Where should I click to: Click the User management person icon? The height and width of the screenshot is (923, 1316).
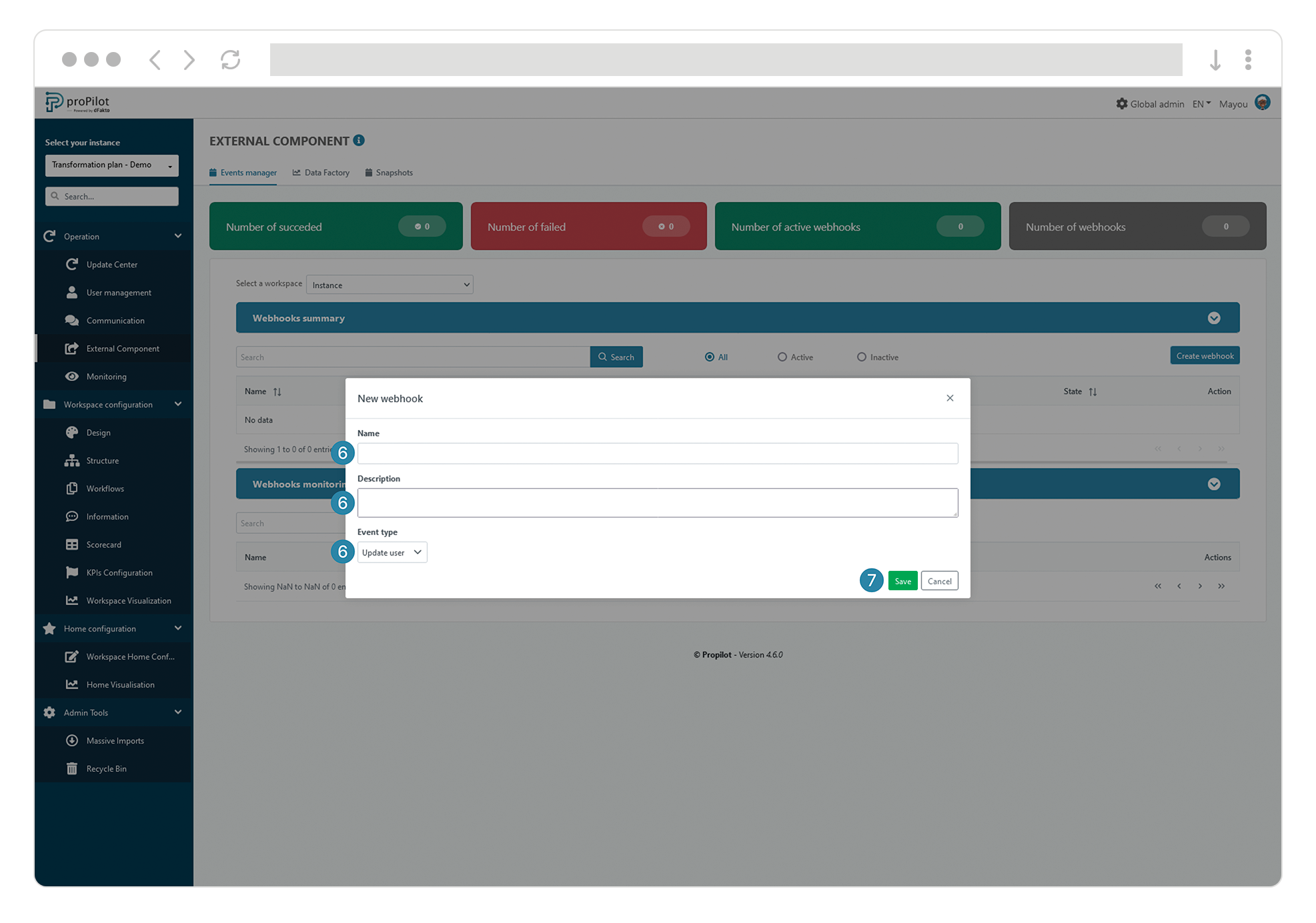(x=72, y=292)
